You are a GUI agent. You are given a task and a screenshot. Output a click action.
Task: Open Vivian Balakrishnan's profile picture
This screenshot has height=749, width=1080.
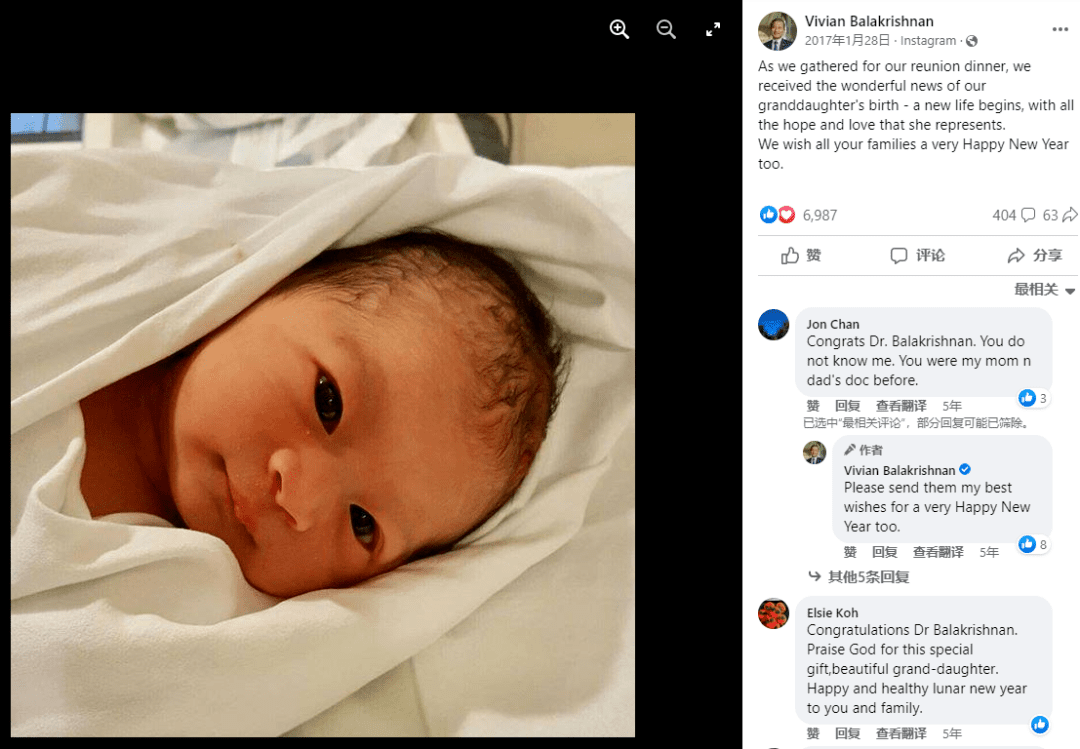[777, 31]
